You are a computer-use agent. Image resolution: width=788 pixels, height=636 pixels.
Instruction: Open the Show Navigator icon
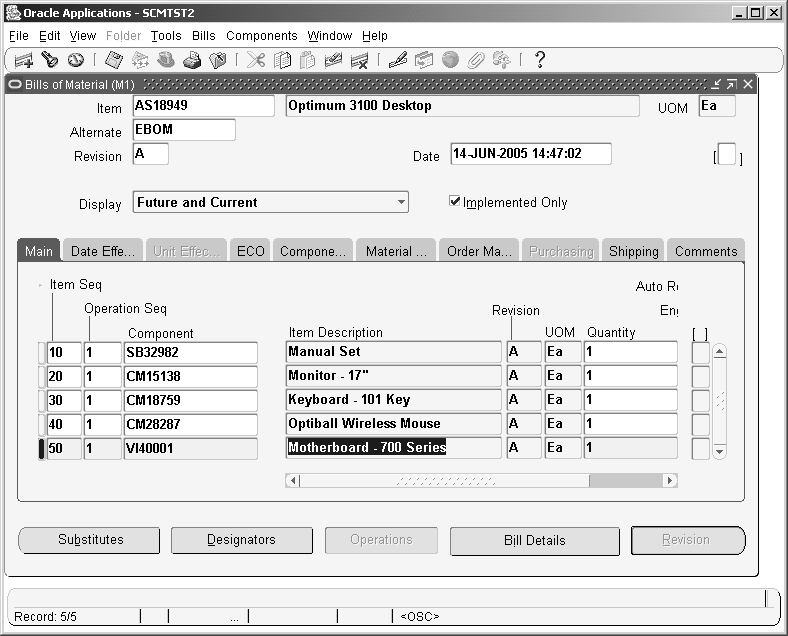tap(76, 60)
